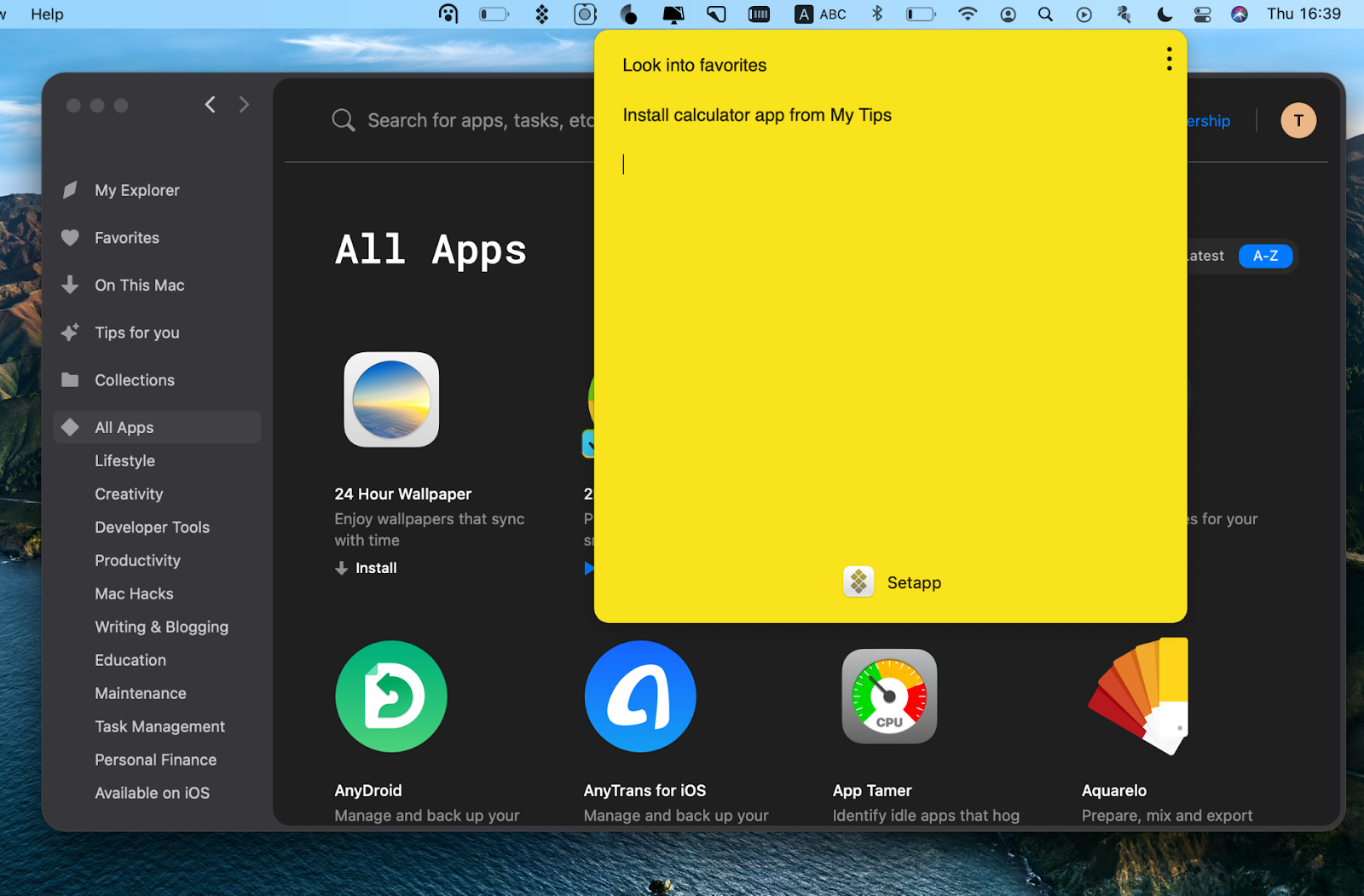Click the AnyDroid app title
The height and width of the screenshot is (896, 1364).
point(367,790)
